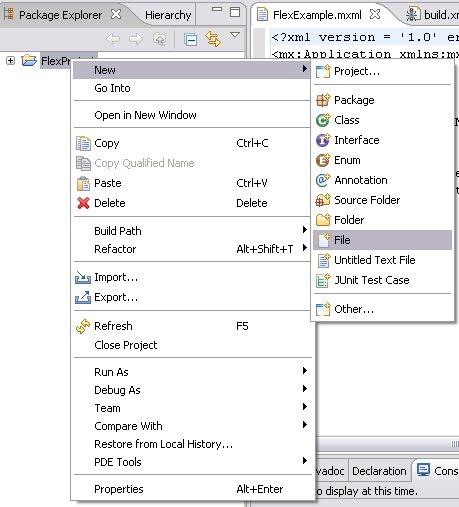Open the Package Explorer view menu triangle
Screen dimensions: 459x507
tap(235, 35)
